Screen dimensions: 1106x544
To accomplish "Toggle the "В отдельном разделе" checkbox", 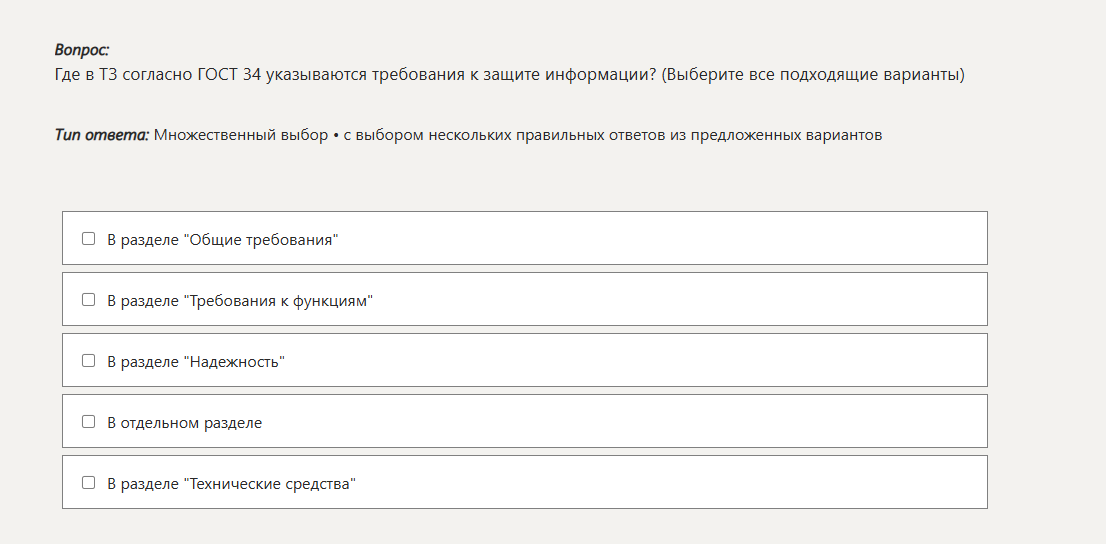I will [89, 422].
